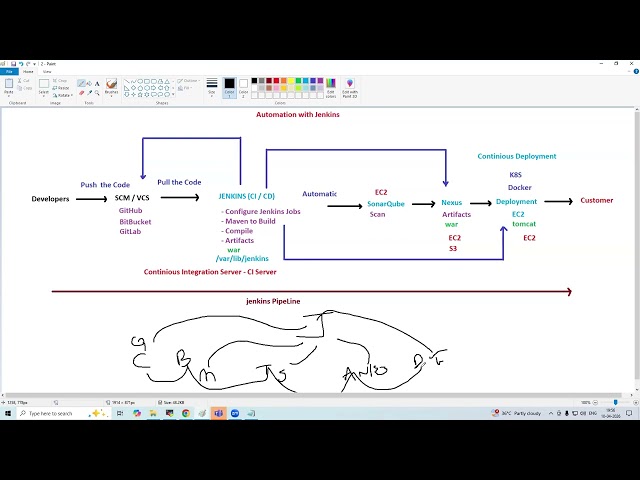
Task: Expand the Shapes gallery more arrow
Action: coord(173,94)
